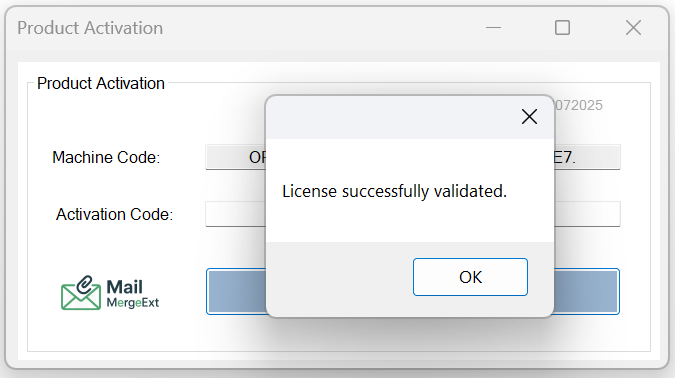675x378 pixels.
Task: Click the blue activate button's left edge
Action: (236, 291)
